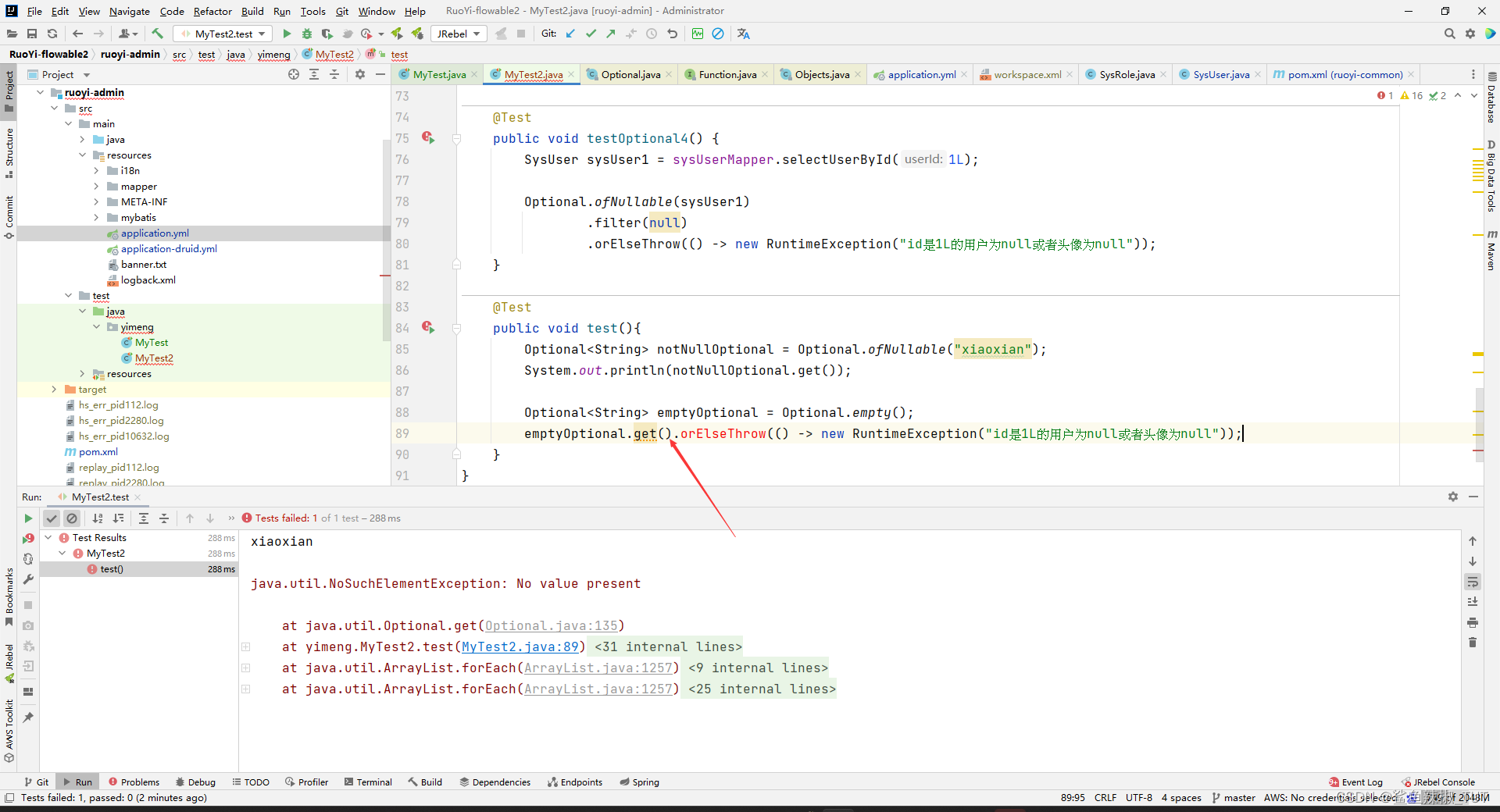Viewport: 1500px width, 812px height.
Task: Start debugging with the bug icon
Action: tap(307, 34)
